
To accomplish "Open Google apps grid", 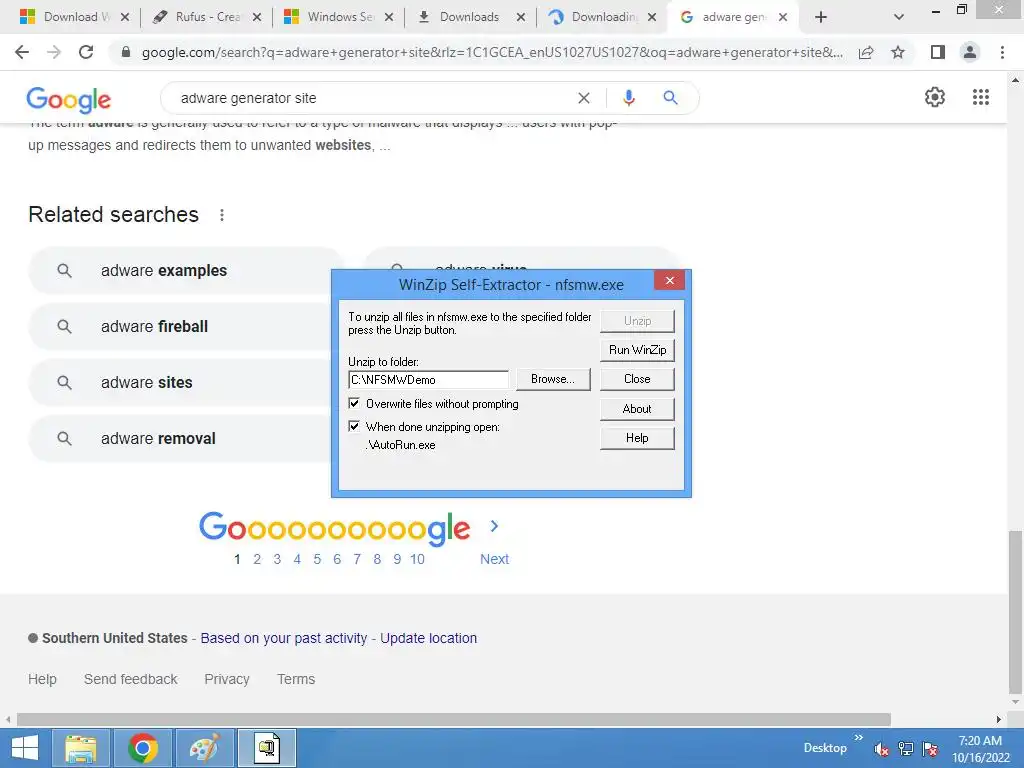I will click(981, 97).
